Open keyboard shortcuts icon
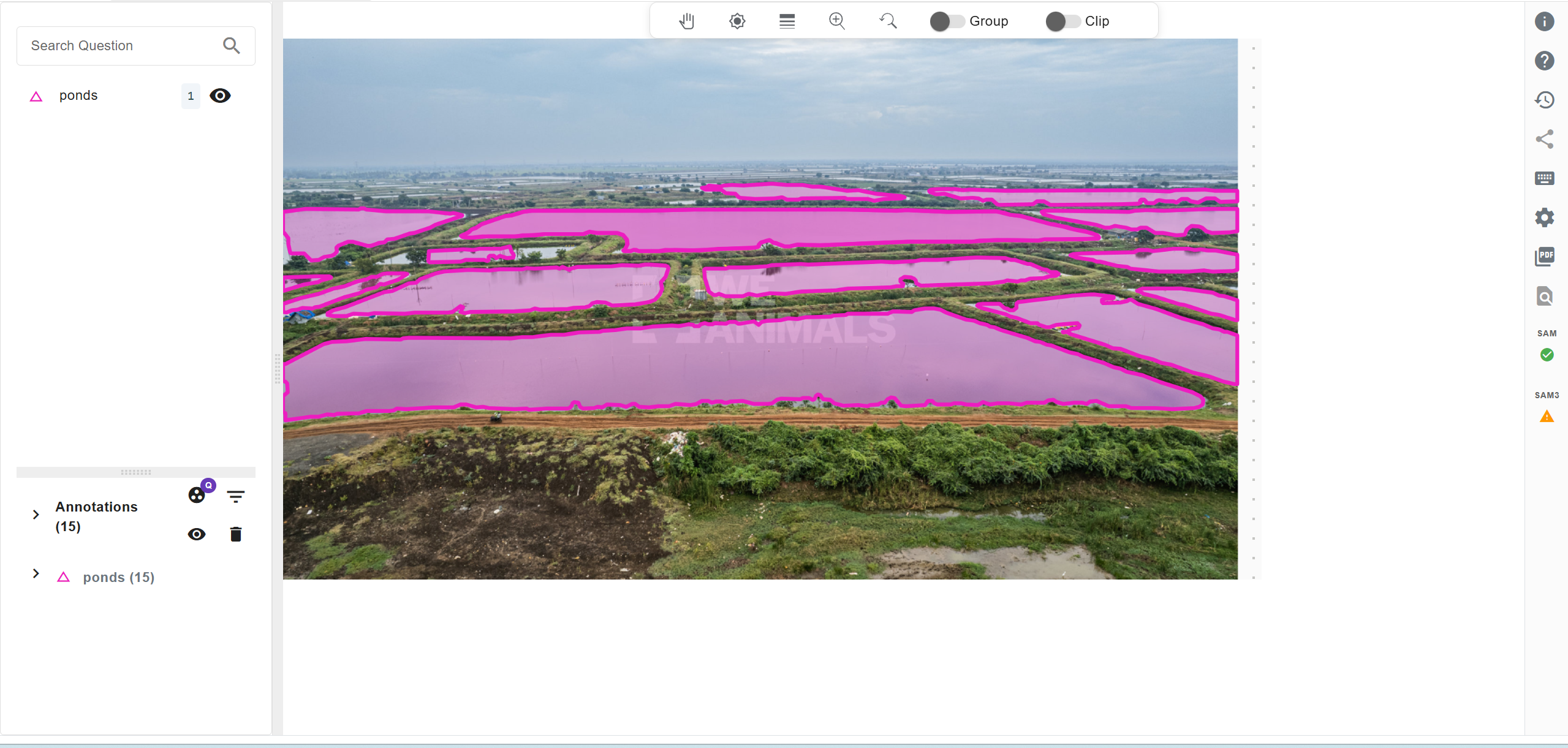 click(1544, 178)
